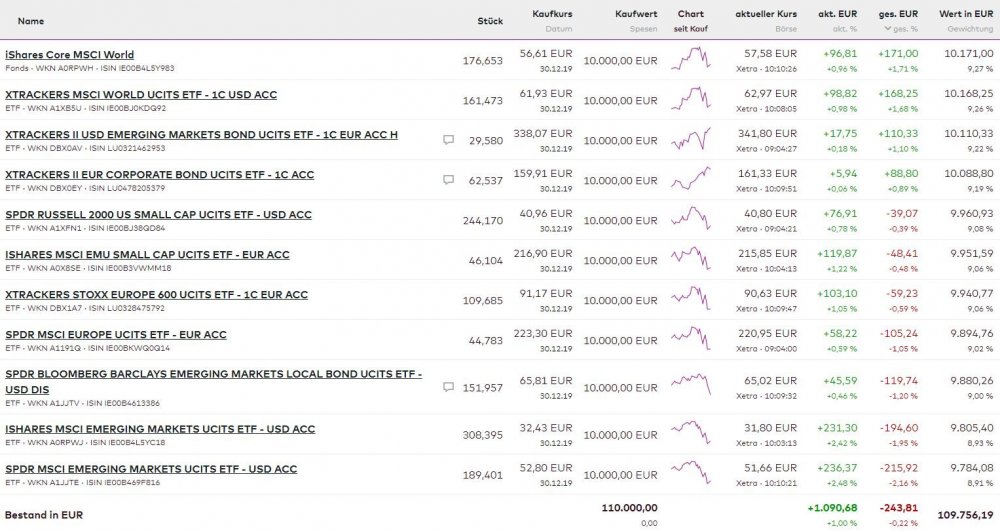The image size is (1000, 531).
Task: Click total portfolio value 109.756,19
Action: [965, 515]
